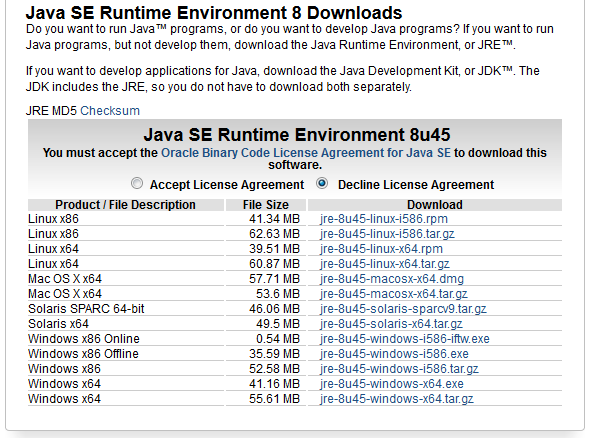Click the 55.61 MB file size cell
This screenshot has width=590, height=438.
coord(266,399)
